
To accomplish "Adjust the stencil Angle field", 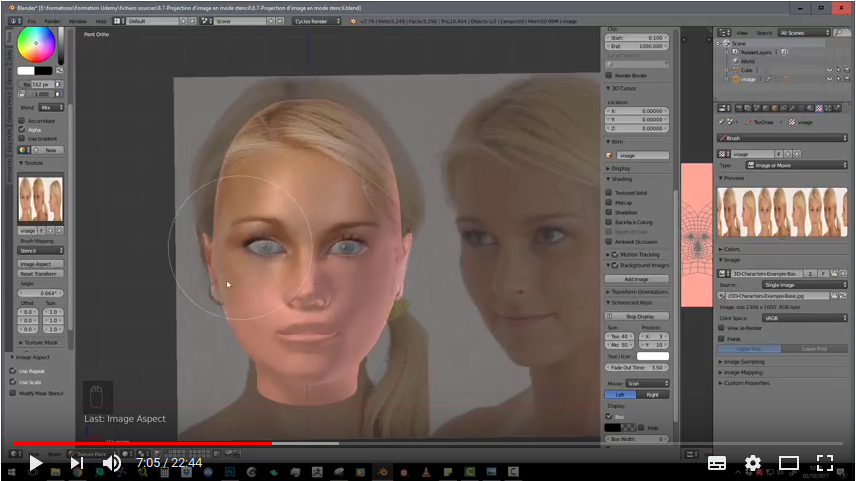I will coord(41,293).
